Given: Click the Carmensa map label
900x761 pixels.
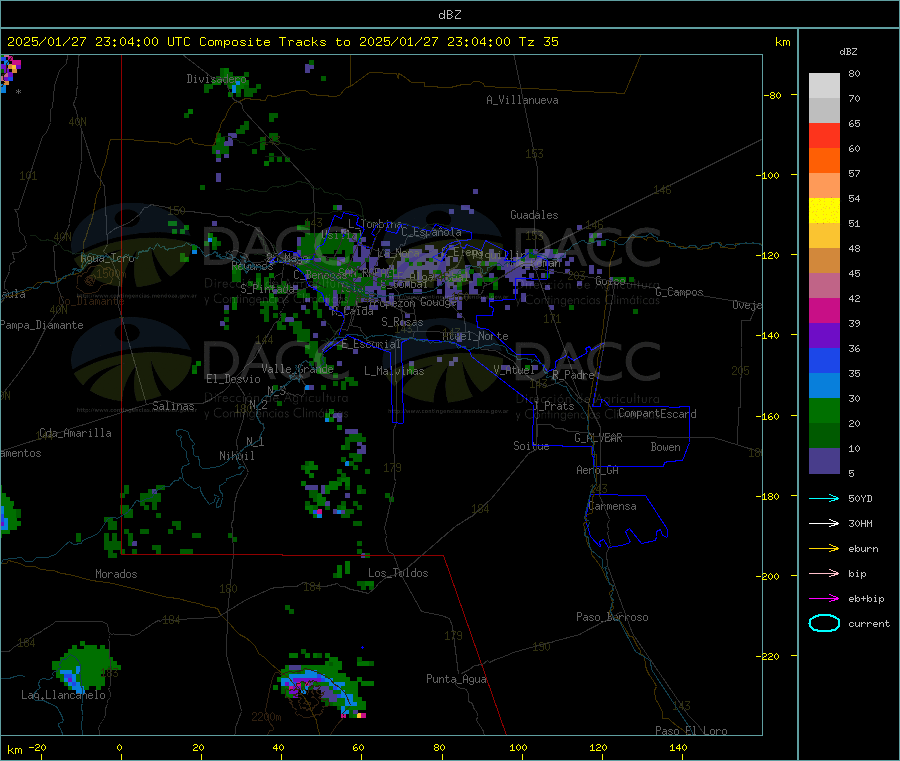Looking at the screenshot, I should [612, 506].
